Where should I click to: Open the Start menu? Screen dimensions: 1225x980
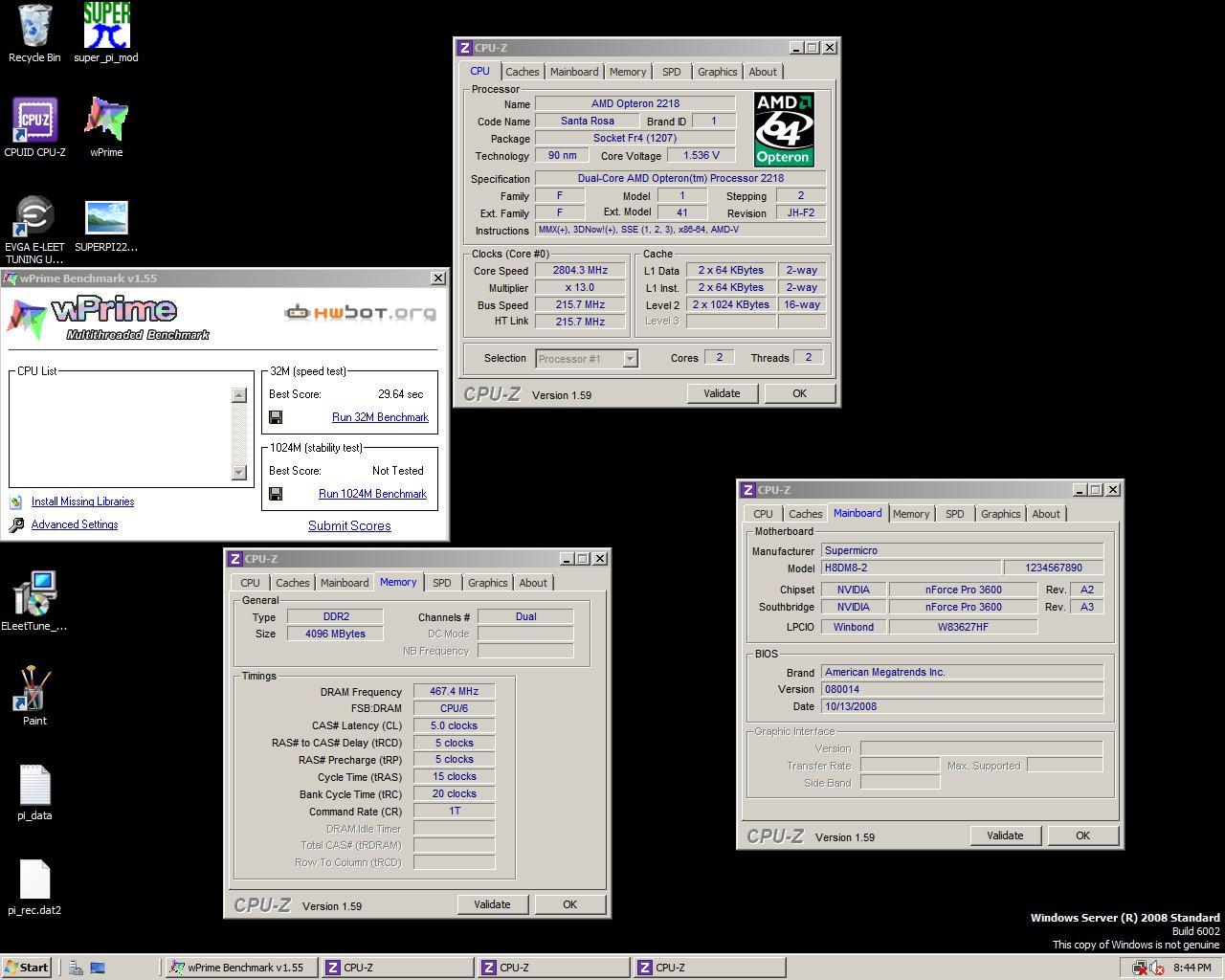pyautogui.click(x=27, y=968)
